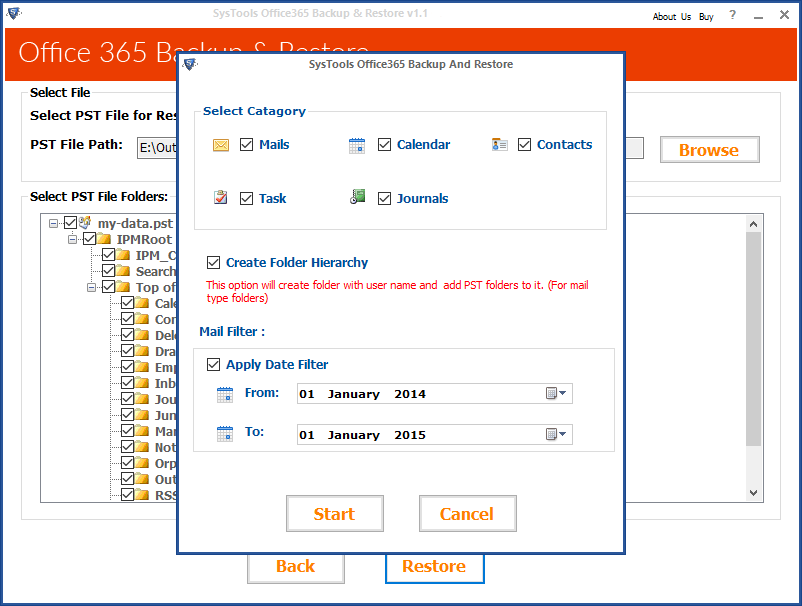Click scroll down arrow of folder list
Image resolution: width=802 pixels, height=606 pixels.
(x=753, y=493)
